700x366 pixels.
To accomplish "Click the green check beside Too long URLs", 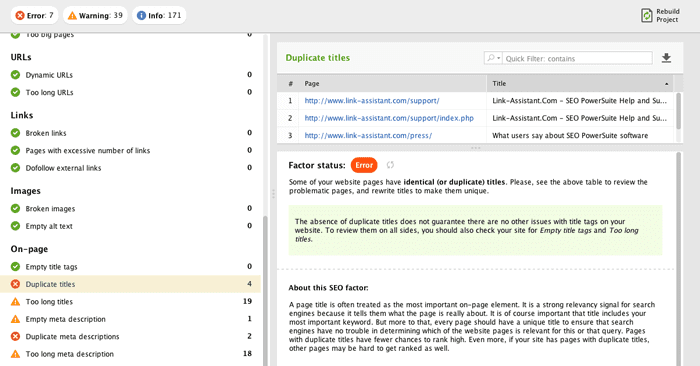I will pos(16,92).
